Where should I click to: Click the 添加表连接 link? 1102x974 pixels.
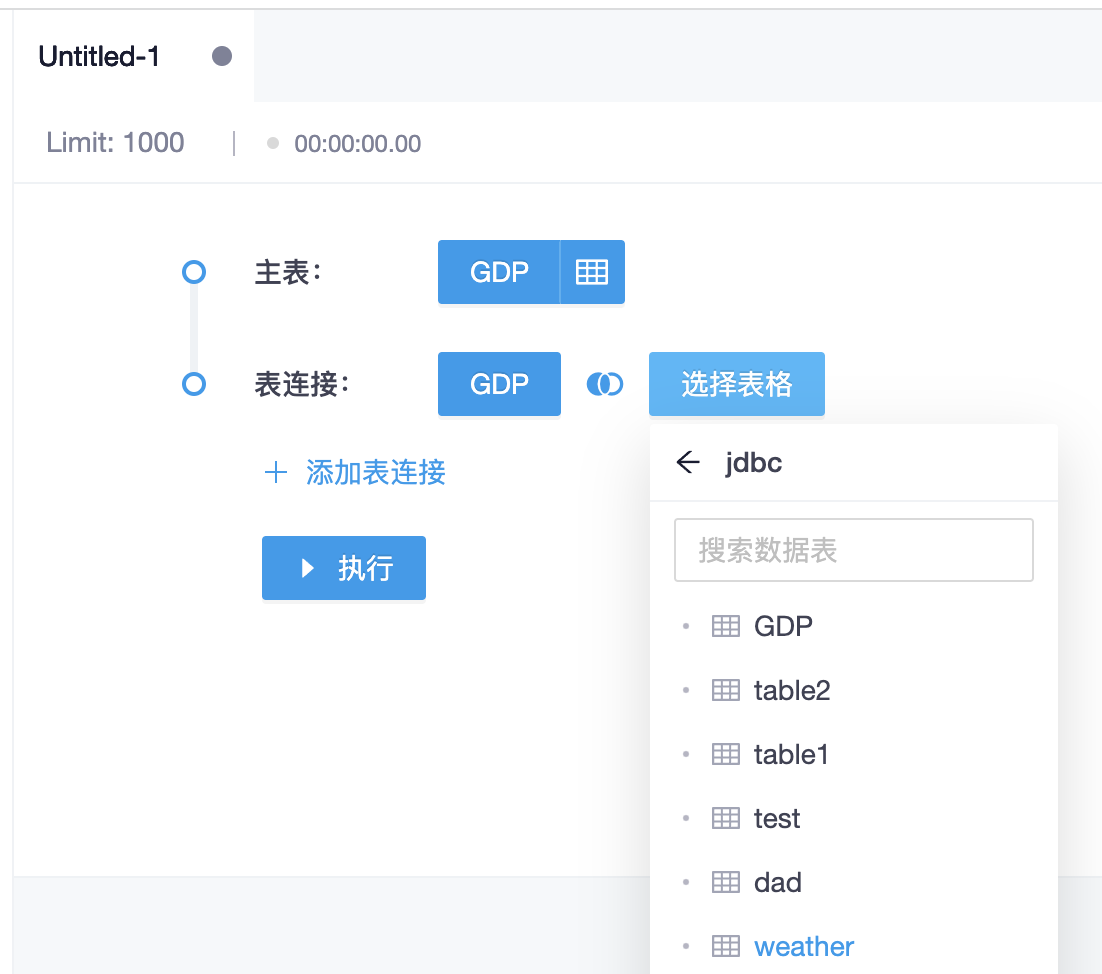(x=375, y=472)
